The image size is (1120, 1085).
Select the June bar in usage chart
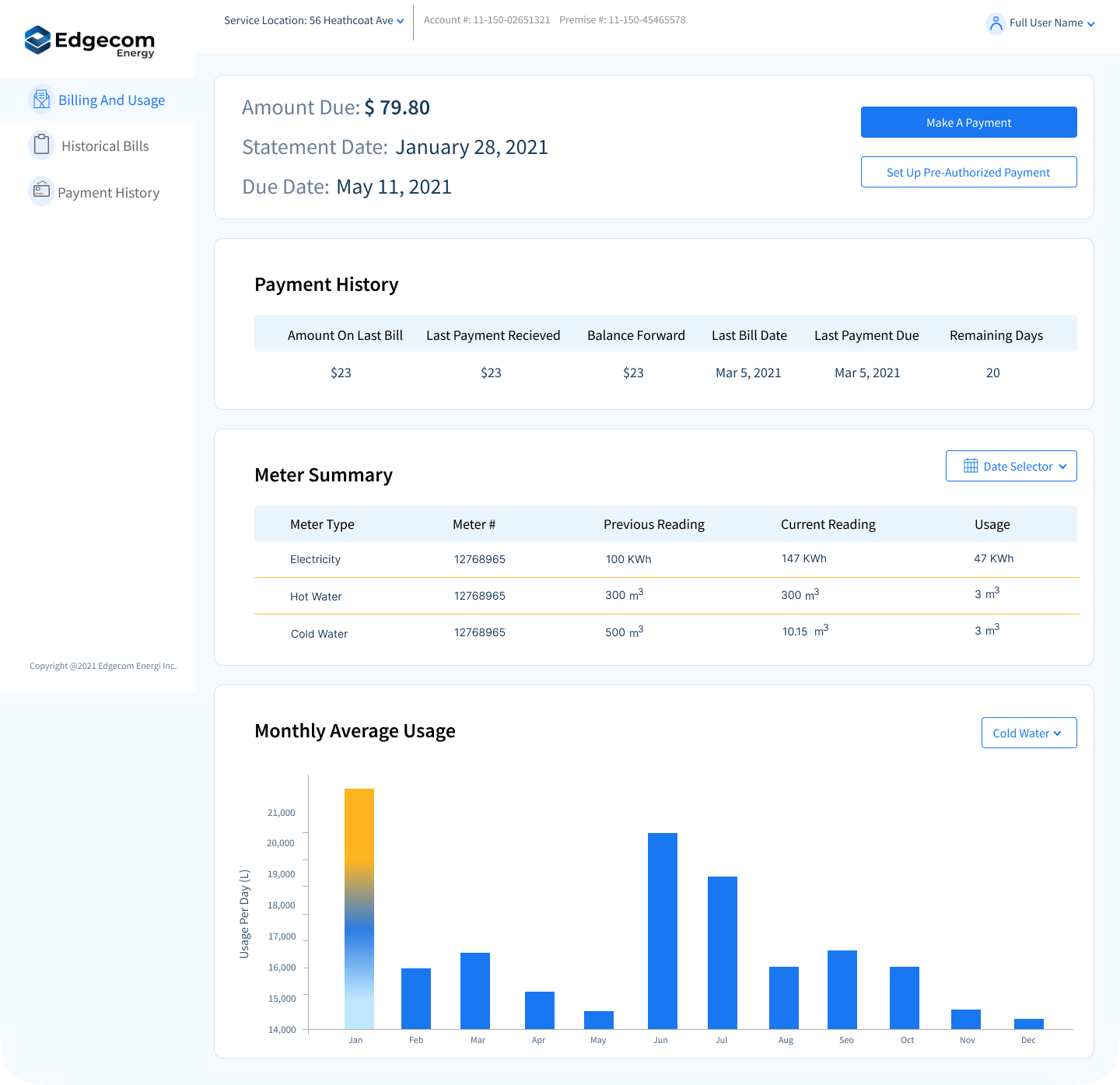[663, 930]
